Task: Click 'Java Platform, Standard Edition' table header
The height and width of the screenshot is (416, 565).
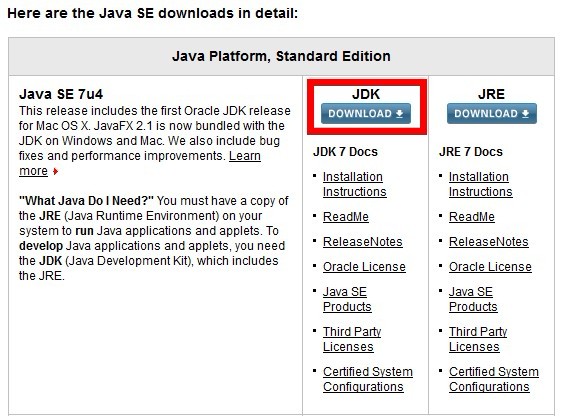Action: (x=281, y=56)
